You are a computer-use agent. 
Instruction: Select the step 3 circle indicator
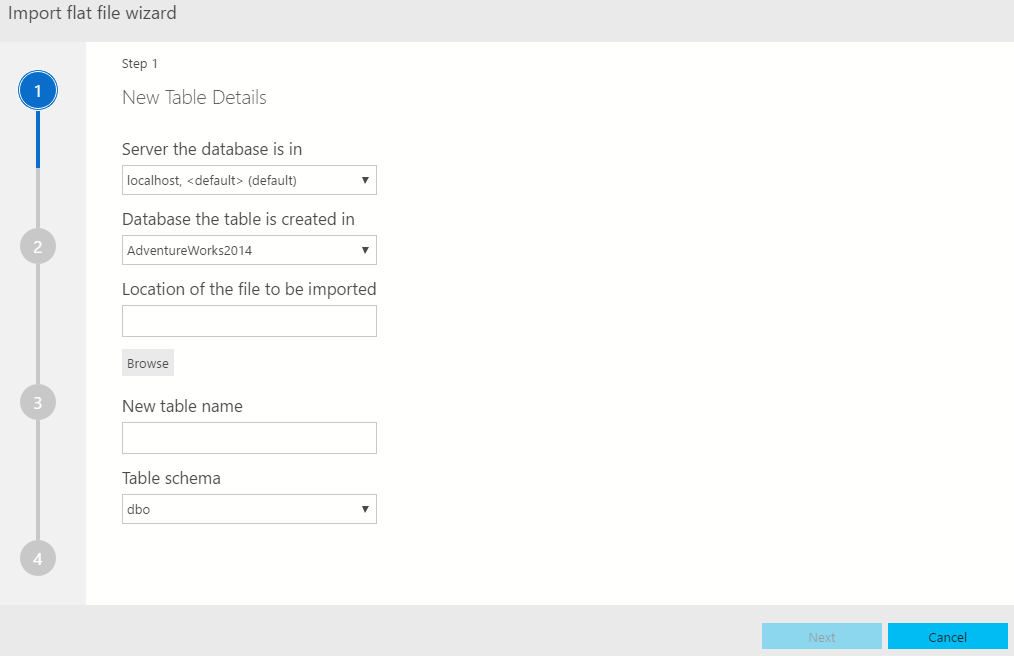click(38, 402)
